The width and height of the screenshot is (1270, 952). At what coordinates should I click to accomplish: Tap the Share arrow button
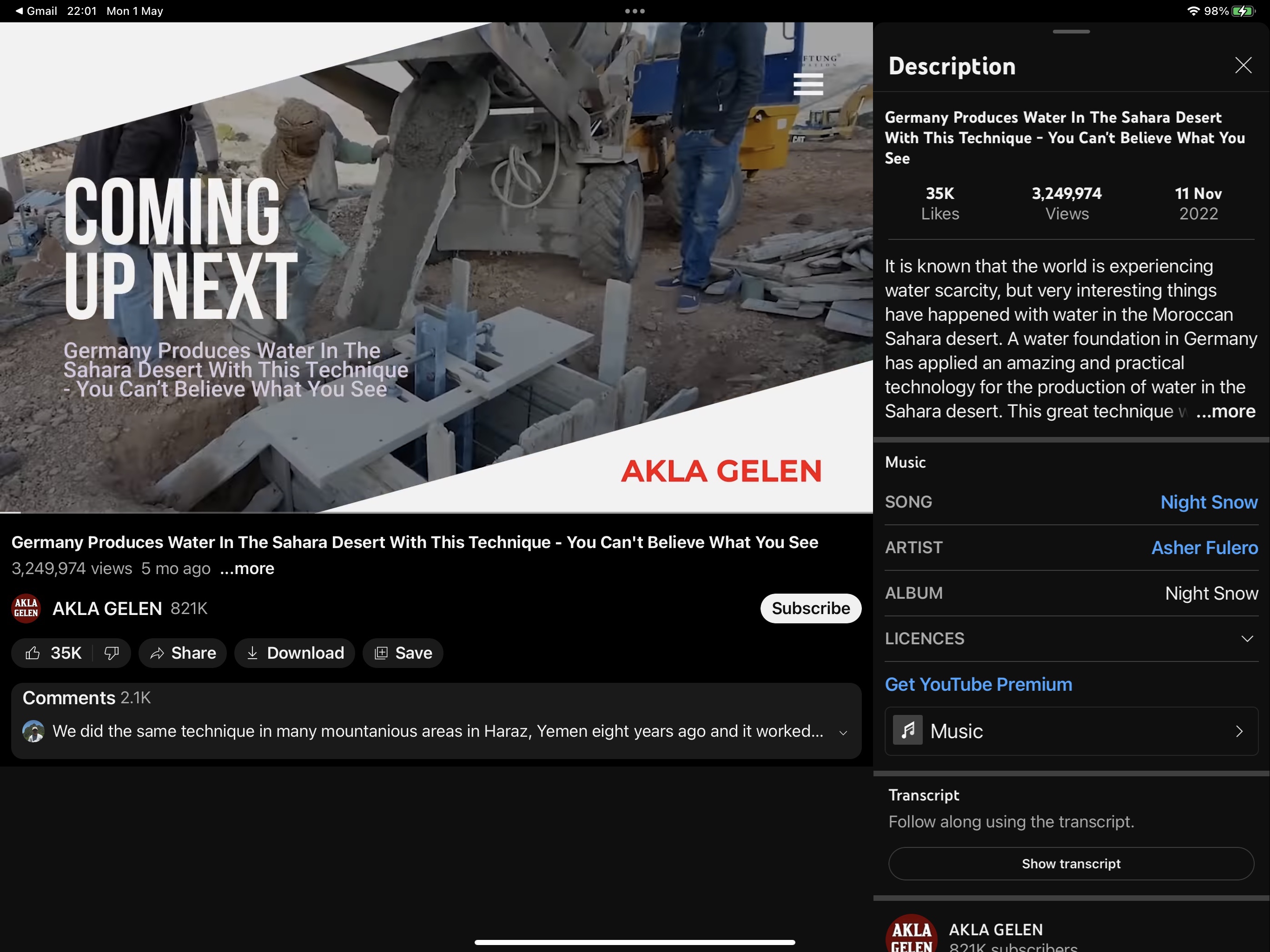[x=182, y=653]
